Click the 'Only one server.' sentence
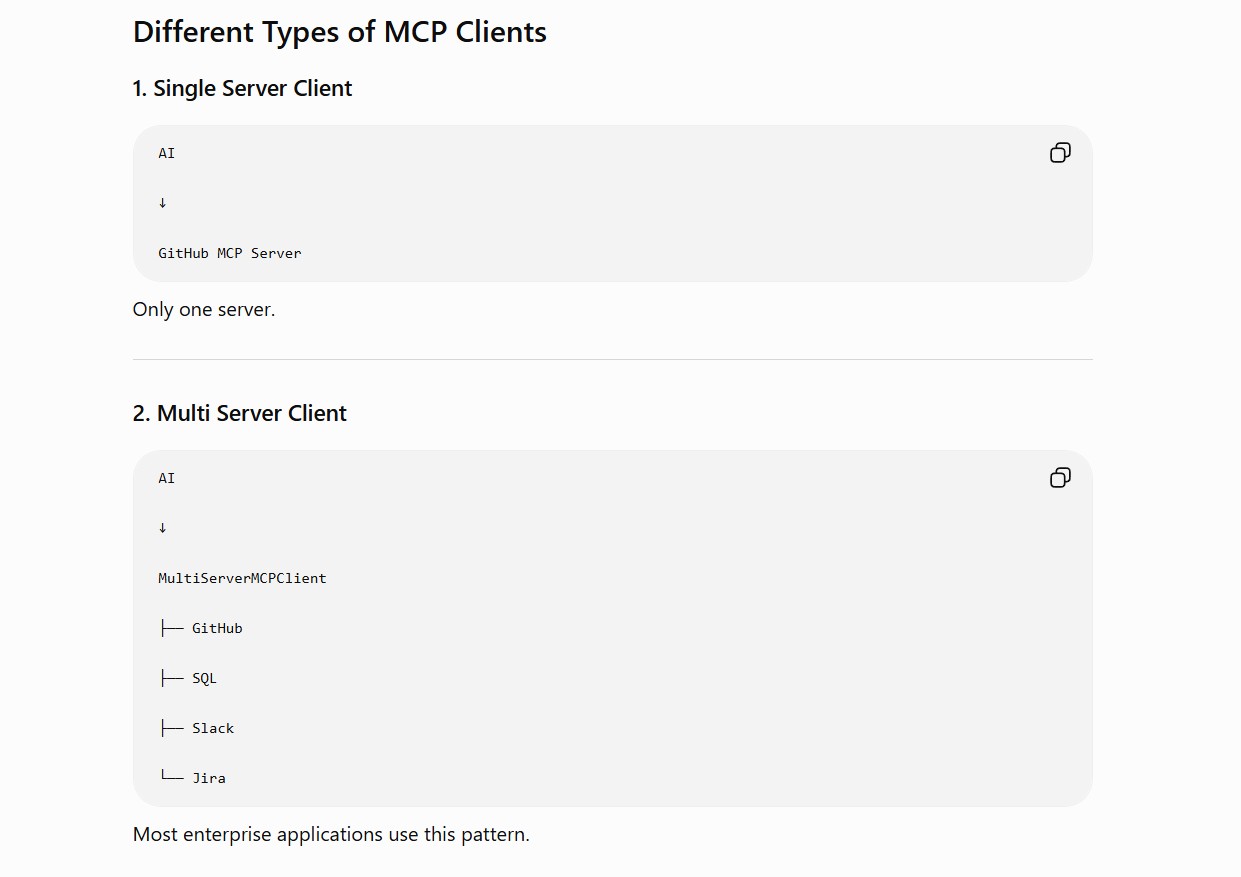 coord(204,310)
